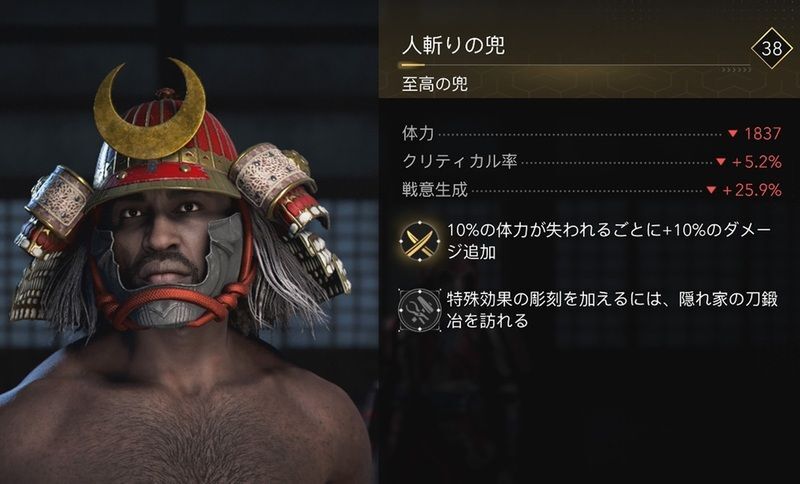Click the +25.9% adrenaline value
This screenshot has height=484, width=800.
point(752,190)
